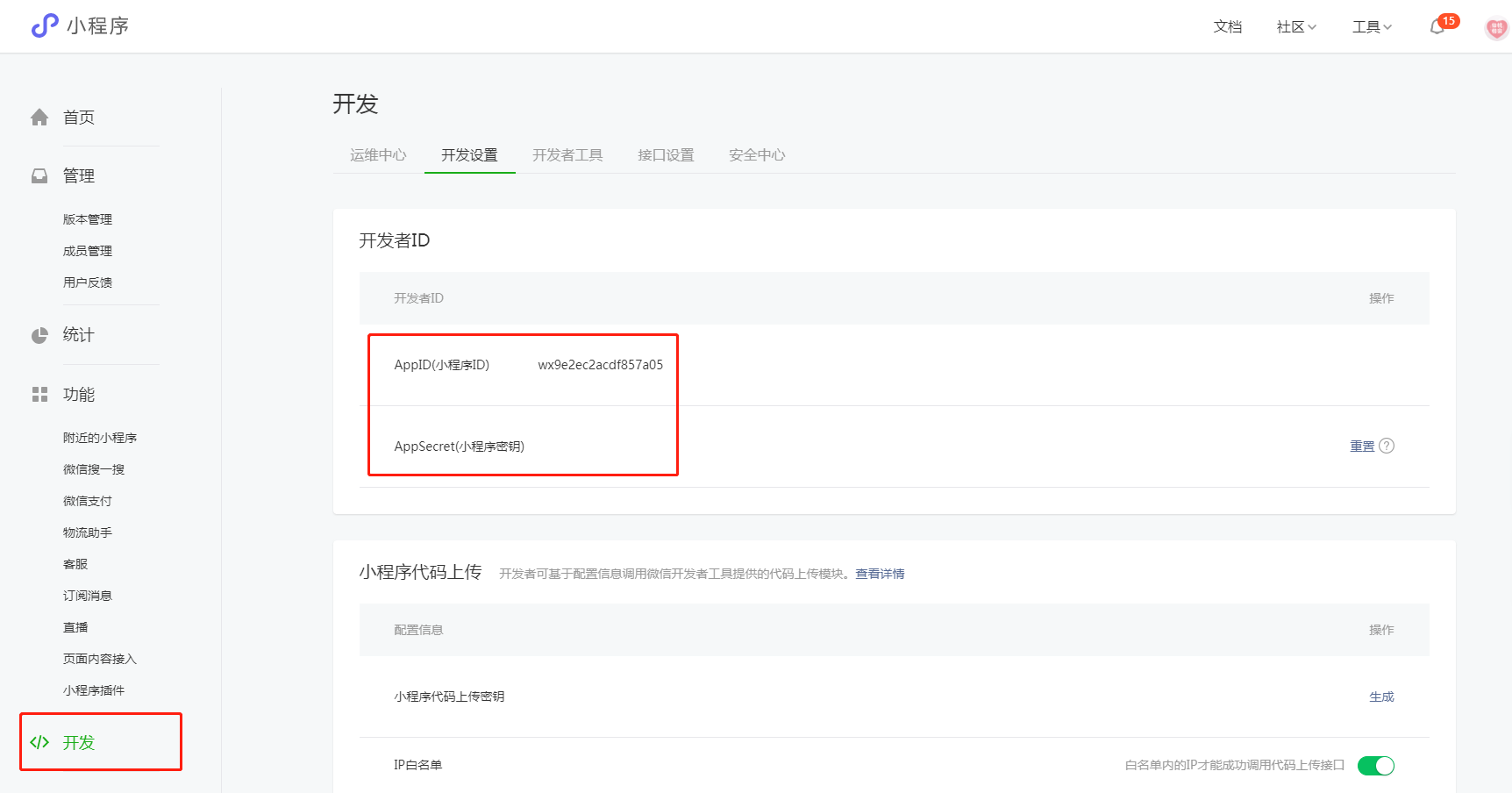Click the 小程序 brand name text

click(98, 26)
